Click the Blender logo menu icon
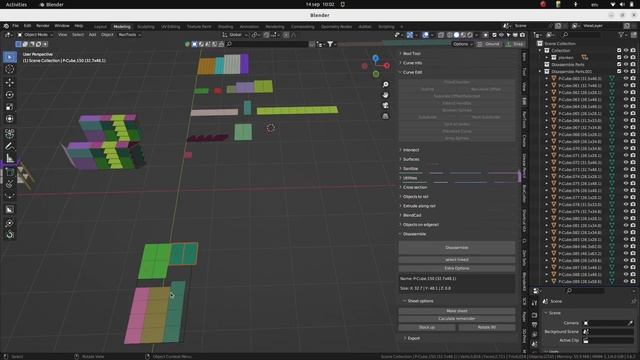The height and width of the screenshot is (360, 640). point(6,26)
